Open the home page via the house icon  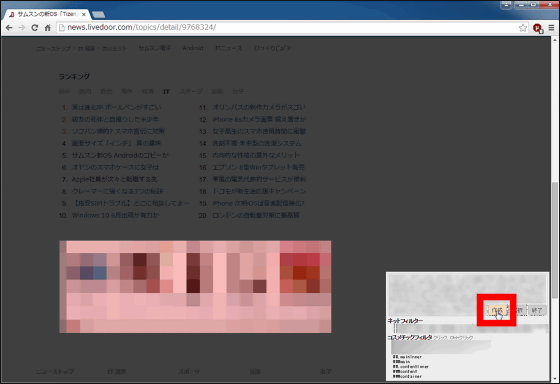(48, 28)
